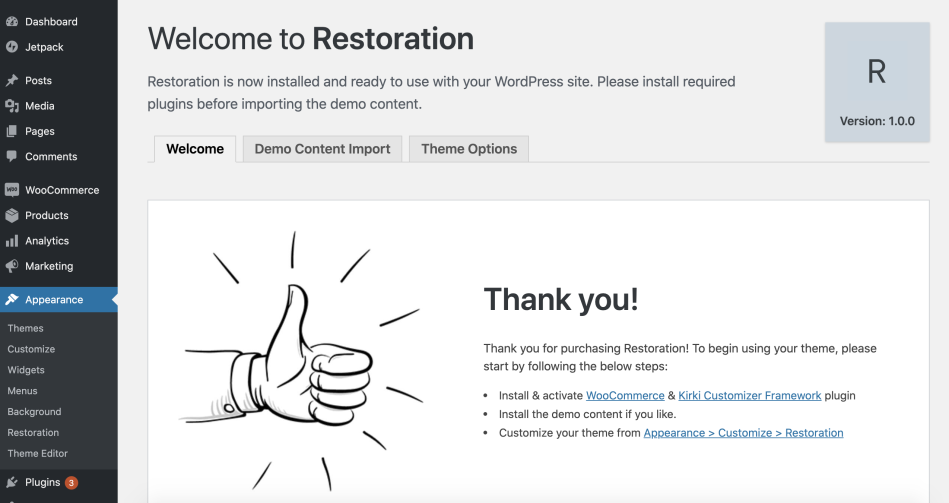Open the Kirki Customizer Framework link
Viewport: 949px width, 503px height.
pyautogui.click(x=749, y=395)
